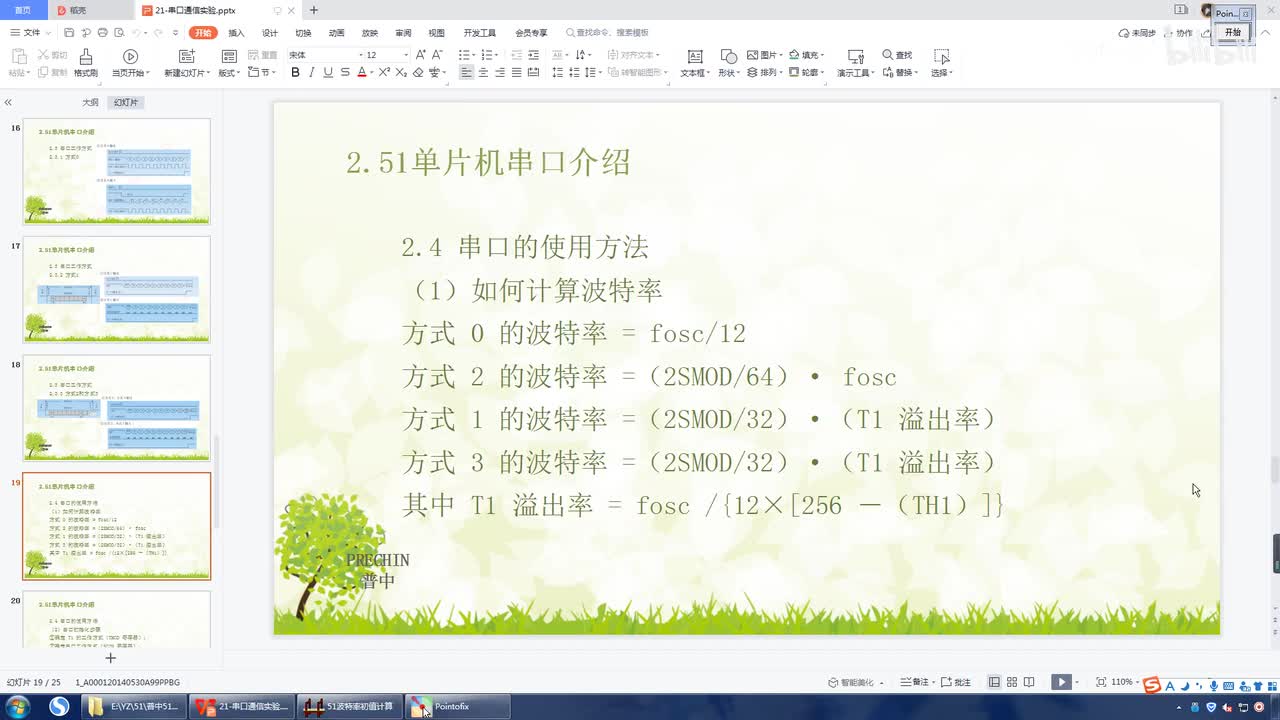Decrease font size with the A- icon
The width and height of the screenshot is (1280, 720).
click(x=438, y=55)
